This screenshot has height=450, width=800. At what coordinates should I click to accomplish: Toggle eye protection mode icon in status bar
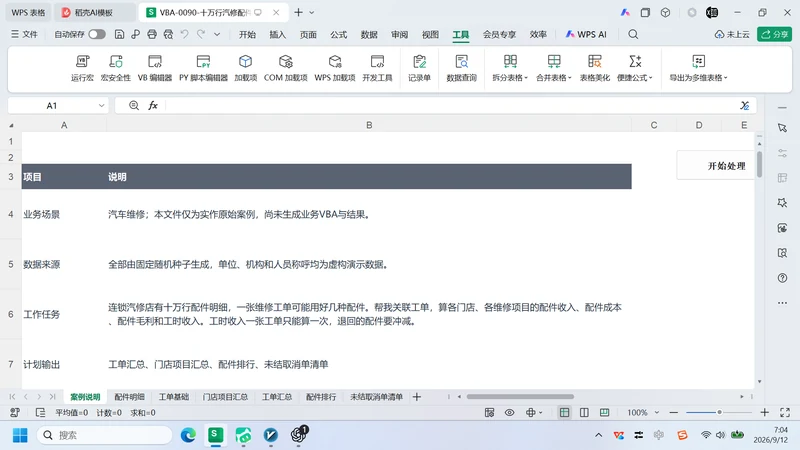click(510, 413)
